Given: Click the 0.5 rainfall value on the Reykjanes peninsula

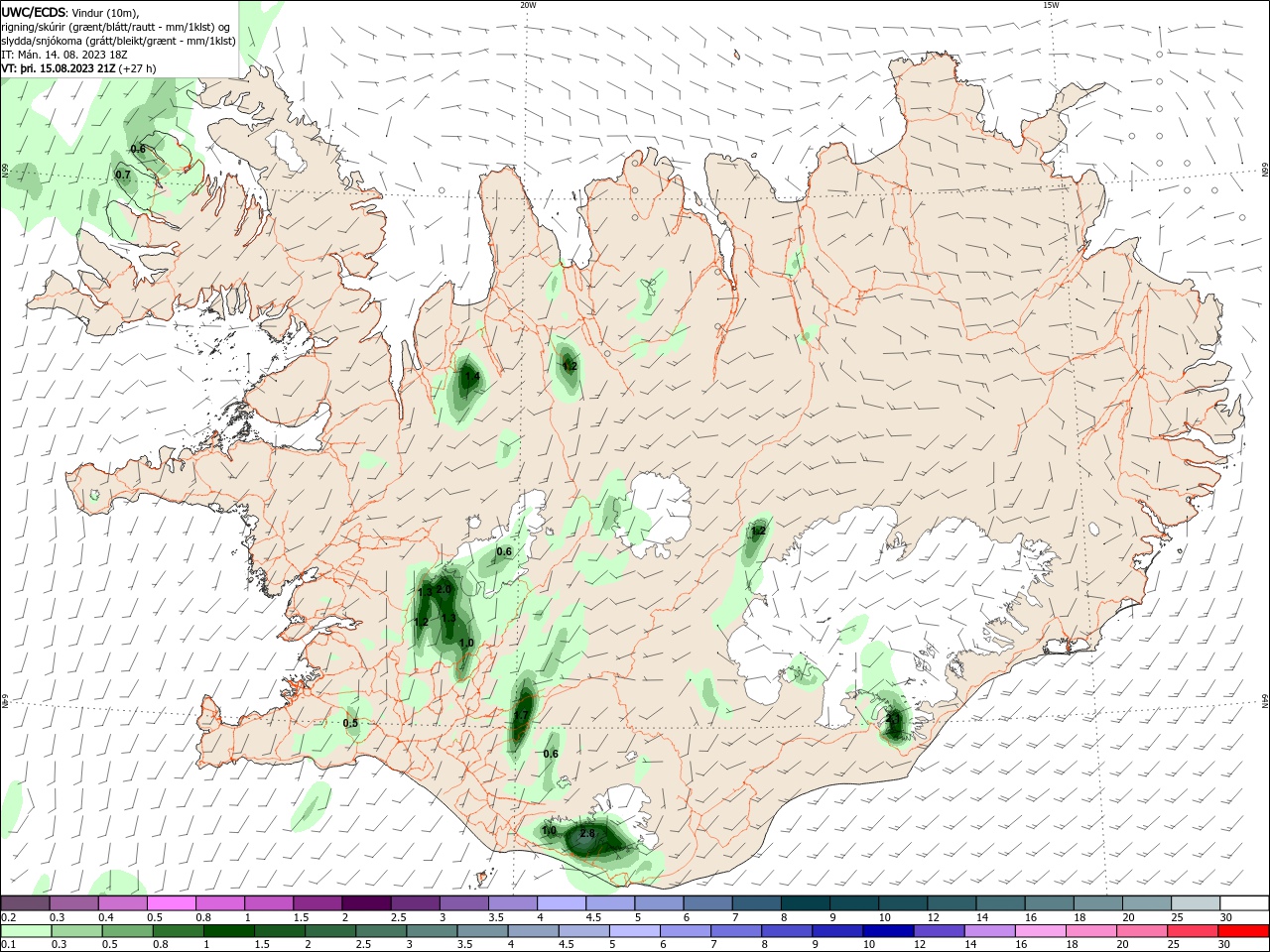Looking at the screenshot, I should coord(350,723).
